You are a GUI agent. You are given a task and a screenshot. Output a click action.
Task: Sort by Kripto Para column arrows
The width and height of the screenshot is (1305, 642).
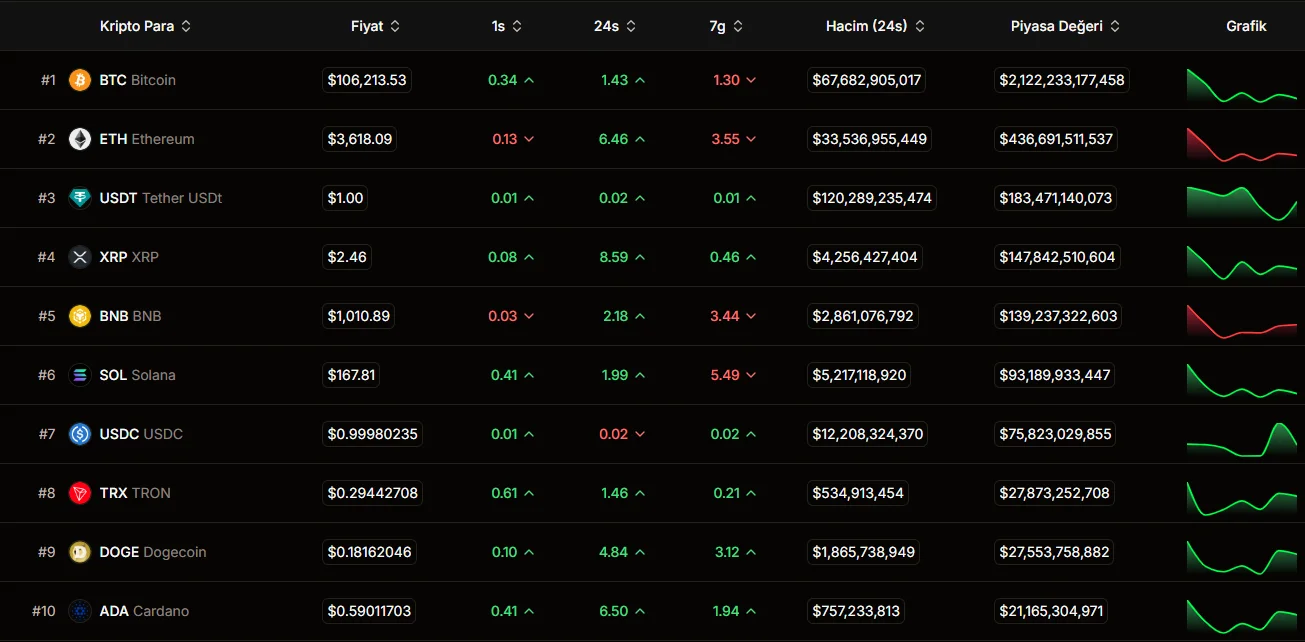tap(186, 26)
